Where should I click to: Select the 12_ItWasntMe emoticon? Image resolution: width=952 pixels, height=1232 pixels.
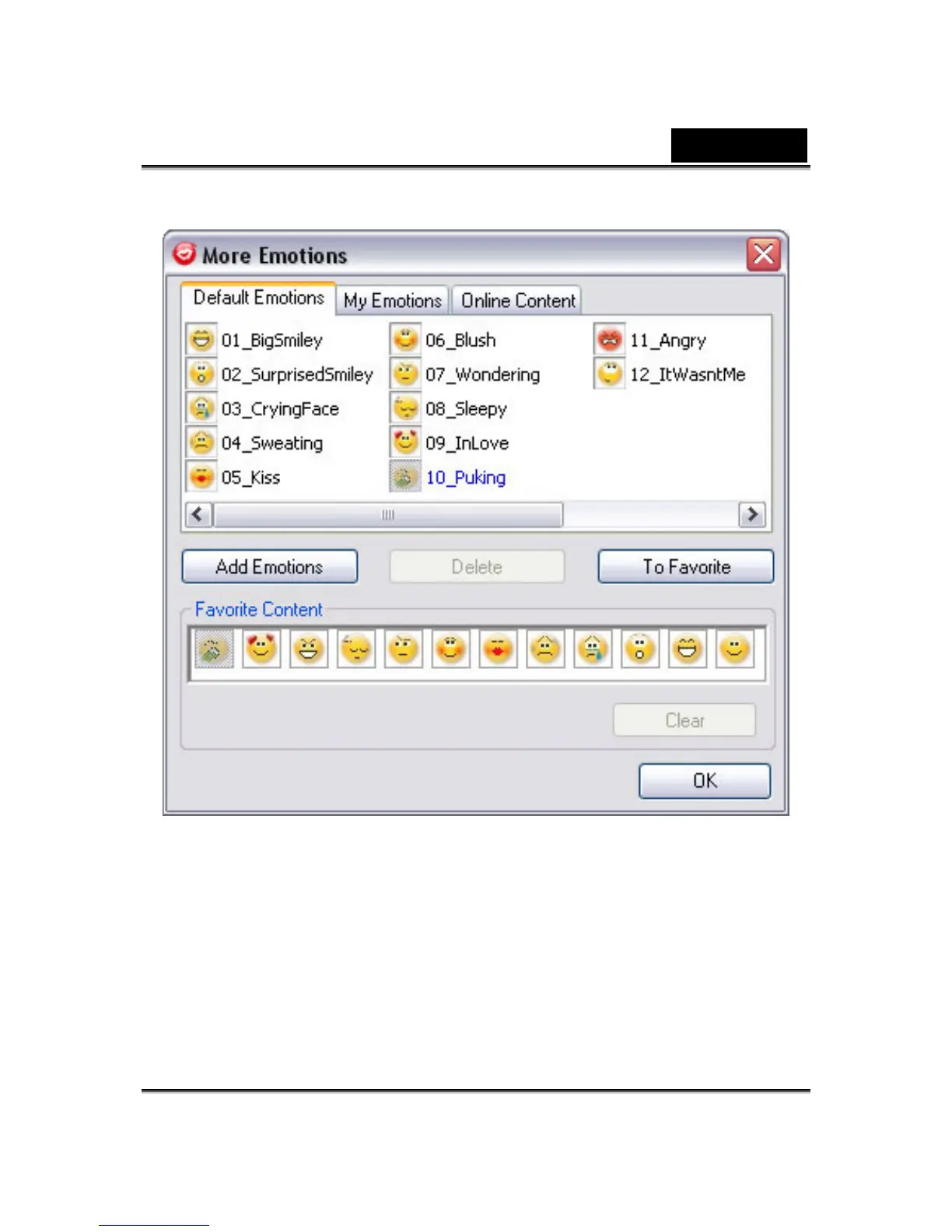tap(610, 374)
